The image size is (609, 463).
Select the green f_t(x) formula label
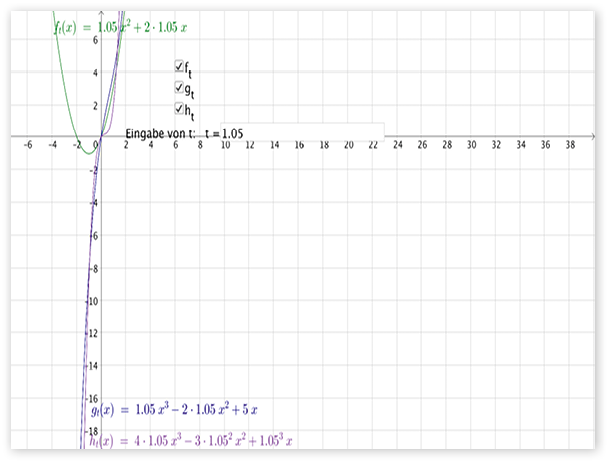tap(120, 28)
